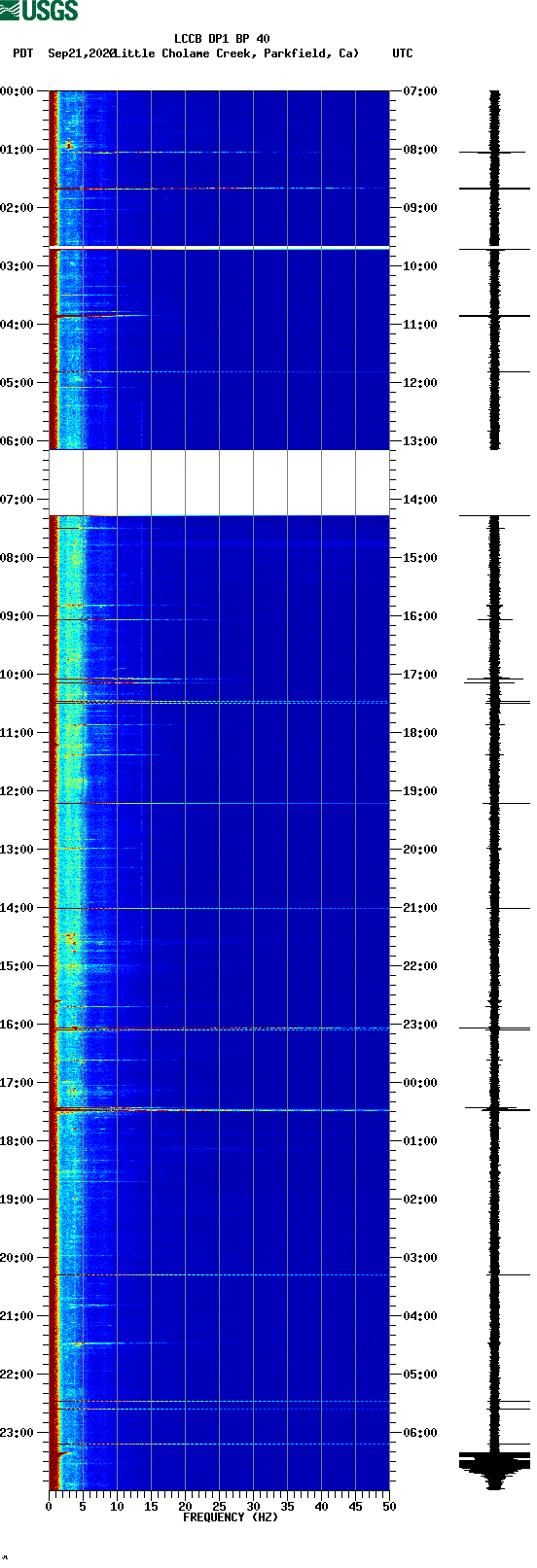537x1568 pixels.
Task: Click the "30" tick on the frequency axis
Action: (x=253, y=1507)
